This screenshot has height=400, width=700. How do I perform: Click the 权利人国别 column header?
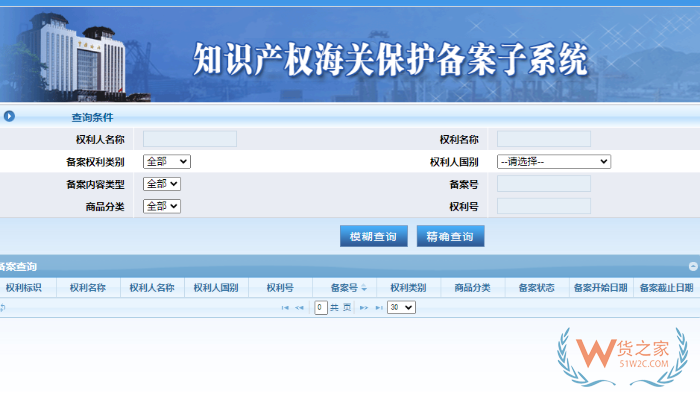coord(216,288)
